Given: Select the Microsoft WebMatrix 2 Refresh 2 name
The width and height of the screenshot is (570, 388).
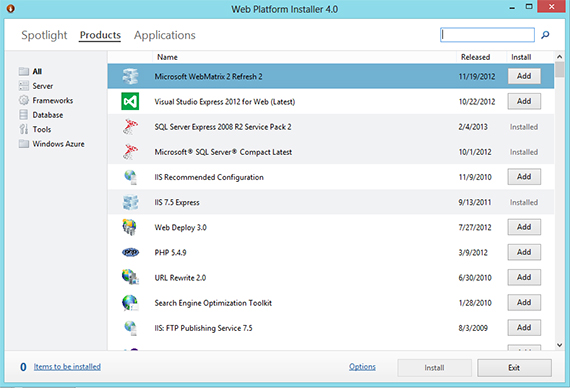Looking at the screenshot, I should pos(208,76).
